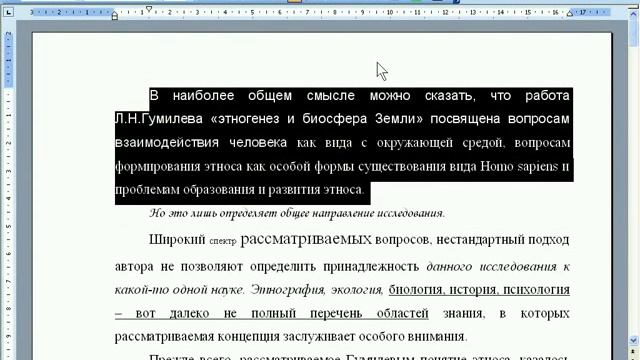The width and height of the screenshot is (640, 360).
Task: Click the word "посвящена" in selection
Action: tap(465, 119)
